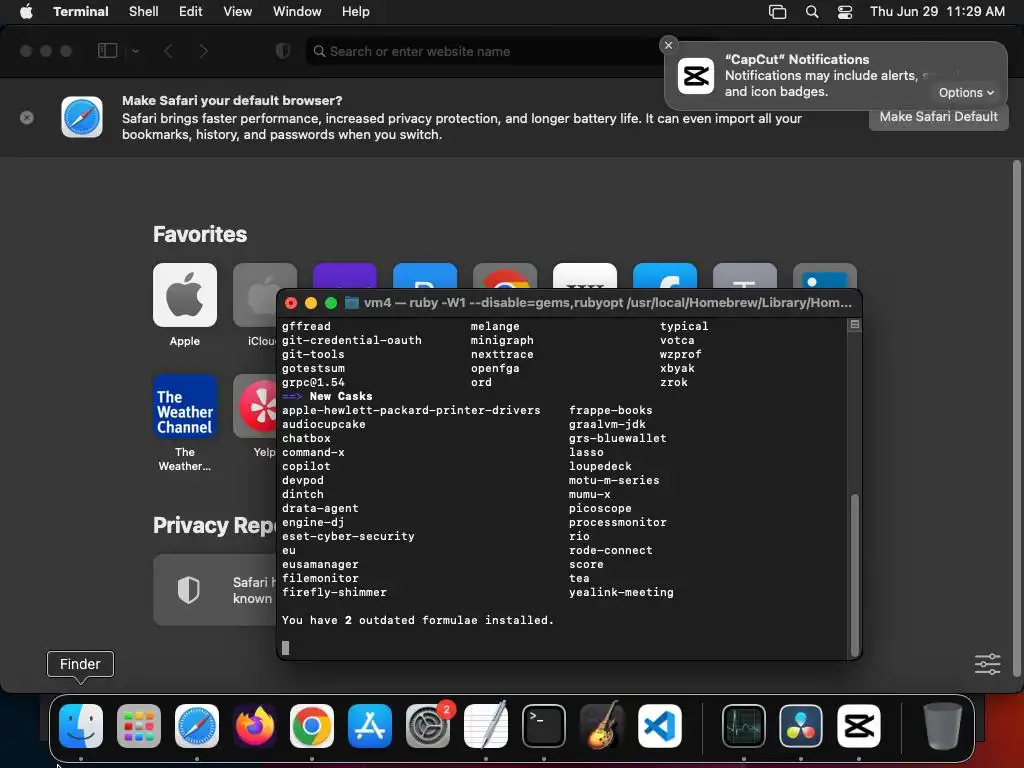Open Firefox from the dock
The width and height of the screenshot is (1024, 768).
click(254, 726)
